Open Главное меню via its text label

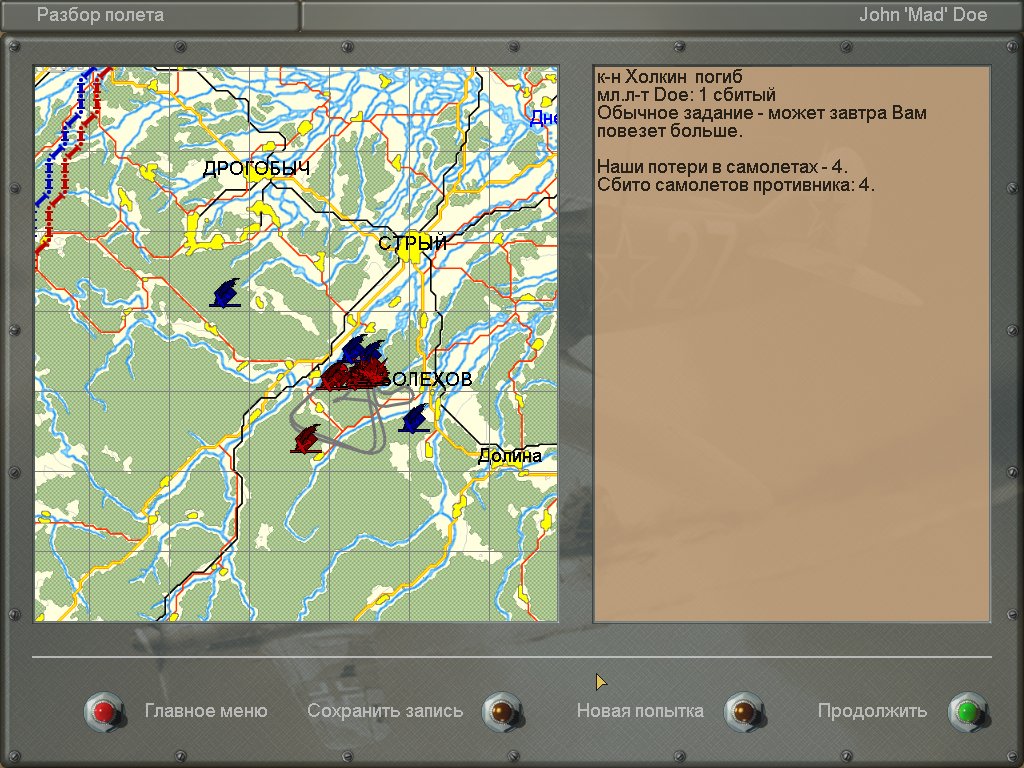pos(206,711)
